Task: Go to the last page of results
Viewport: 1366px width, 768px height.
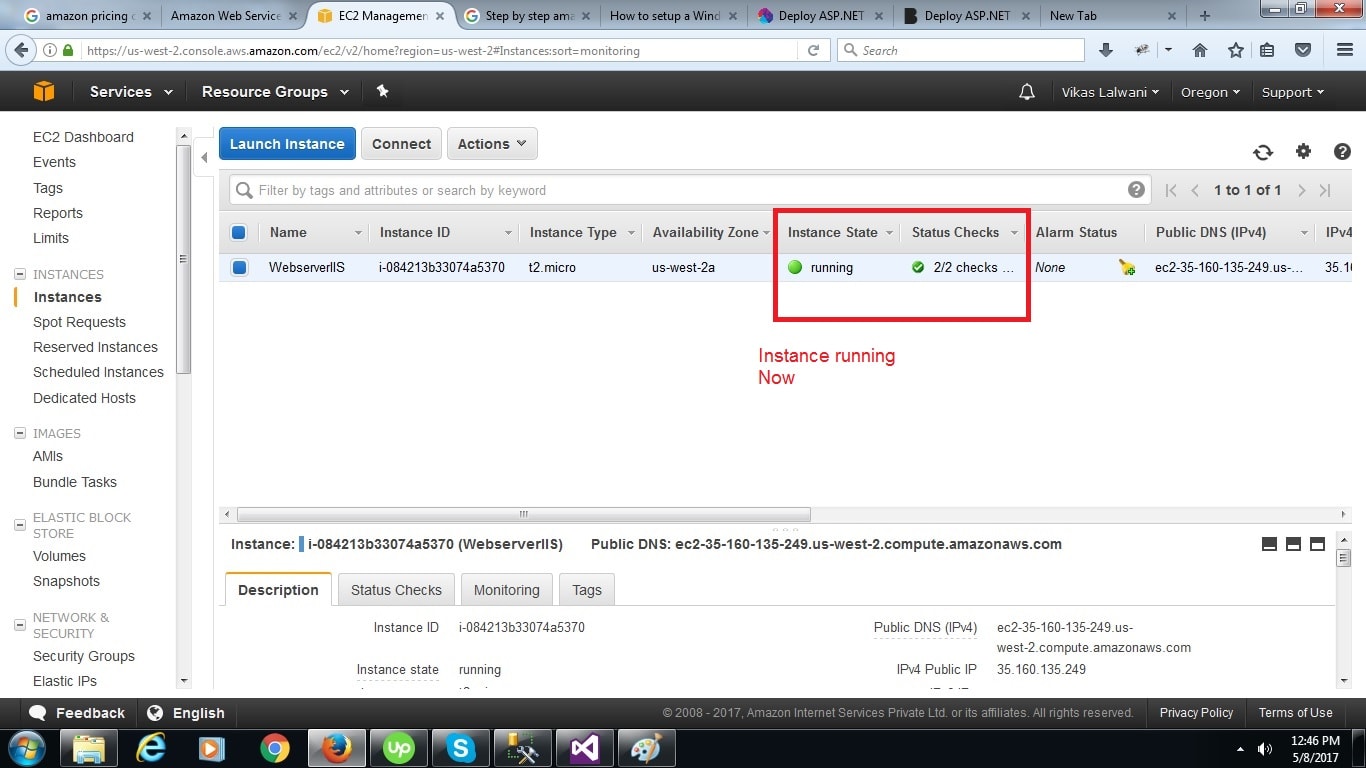Action: [1325, 190]
